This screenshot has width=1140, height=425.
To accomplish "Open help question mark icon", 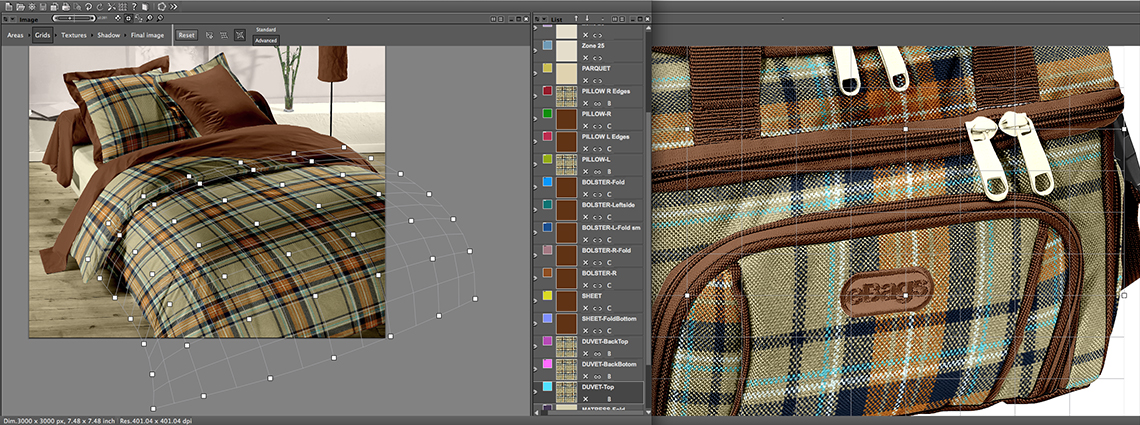I will coord(134,7).
